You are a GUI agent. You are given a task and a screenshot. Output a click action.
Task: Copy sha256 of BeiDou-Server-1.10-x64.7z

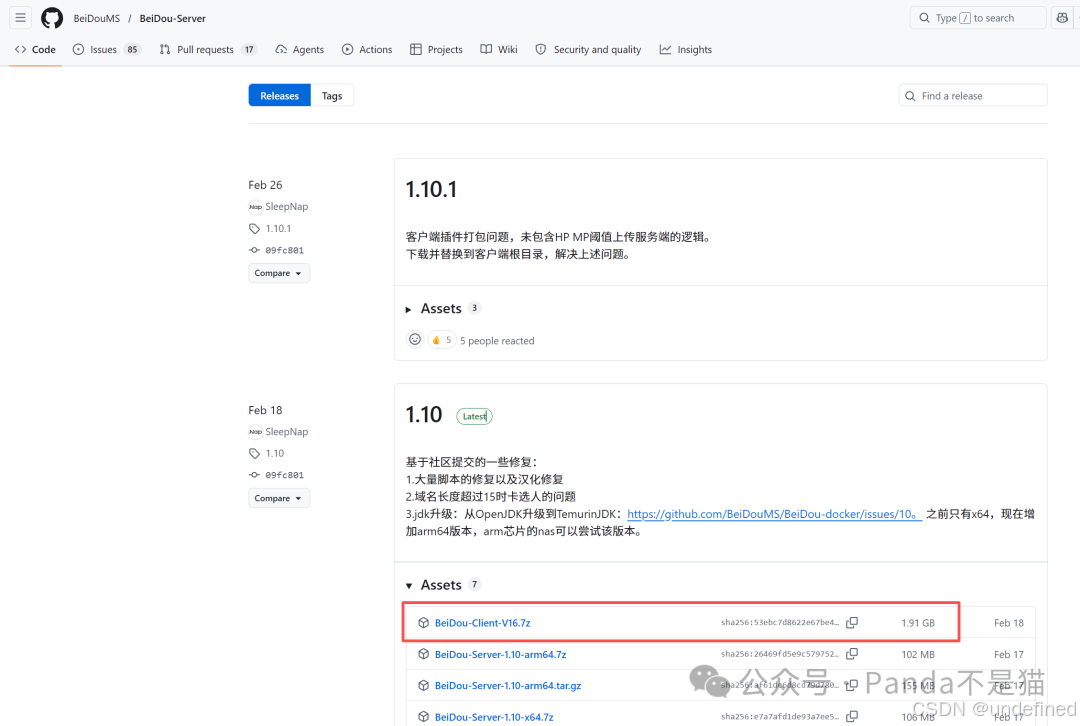tap(852, 716)
